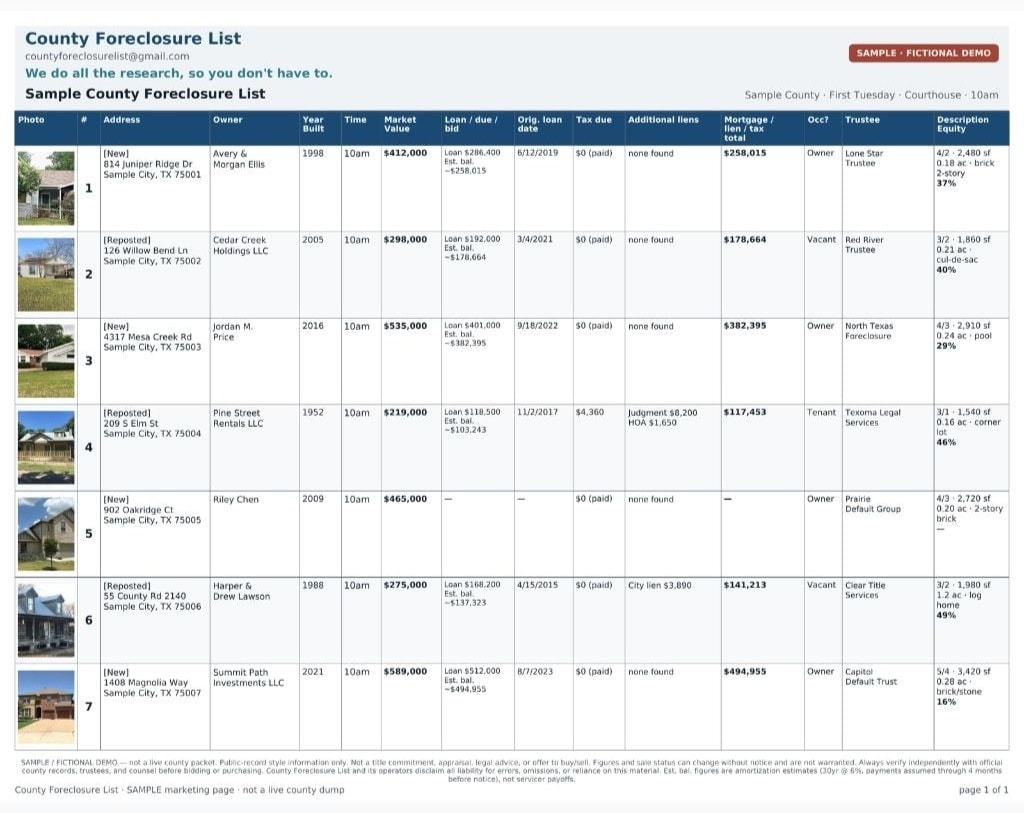Select owner Pine Street Rentals LLC

pyautogui.click(x=238, y=418)
